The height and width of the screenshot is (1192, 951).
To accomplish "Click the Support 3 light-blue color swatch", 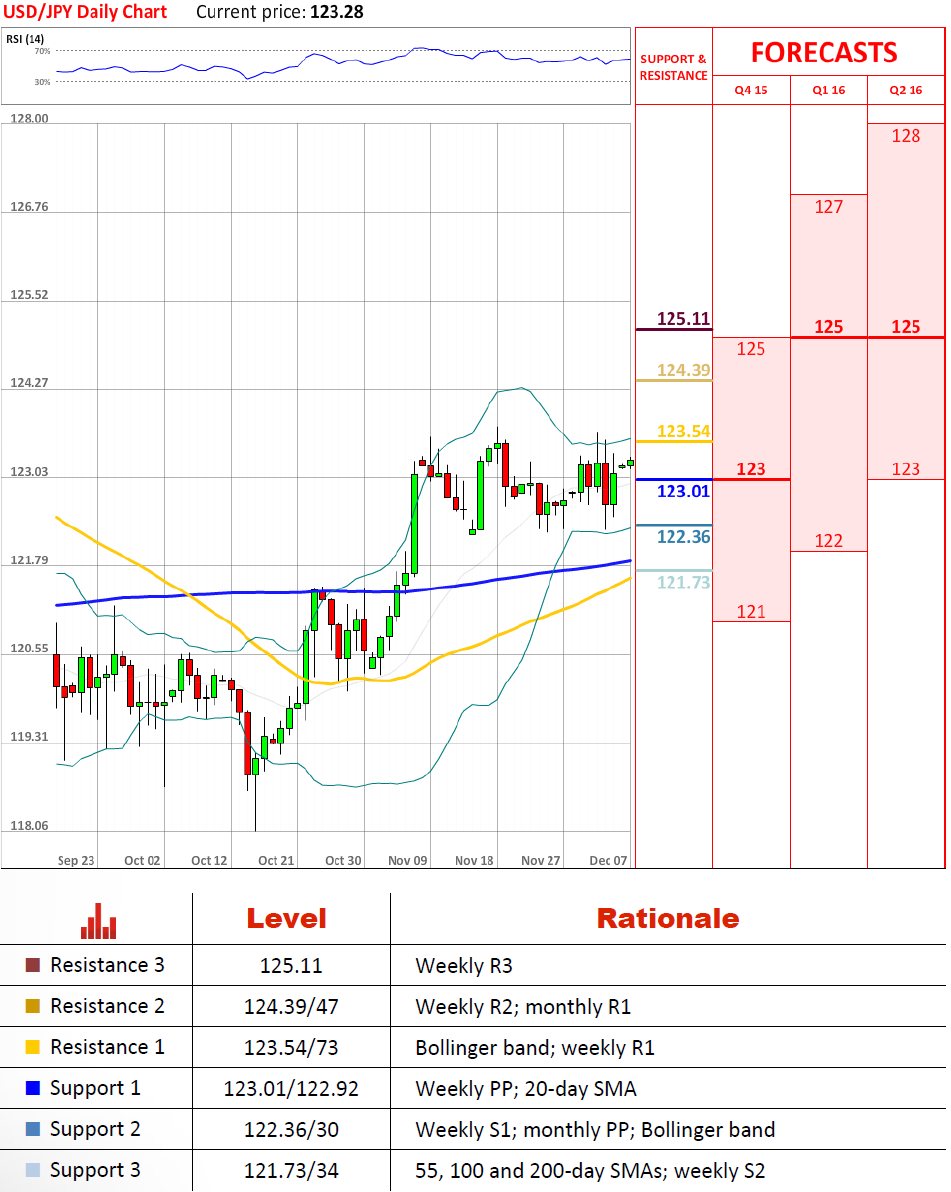I will 33,1170.
